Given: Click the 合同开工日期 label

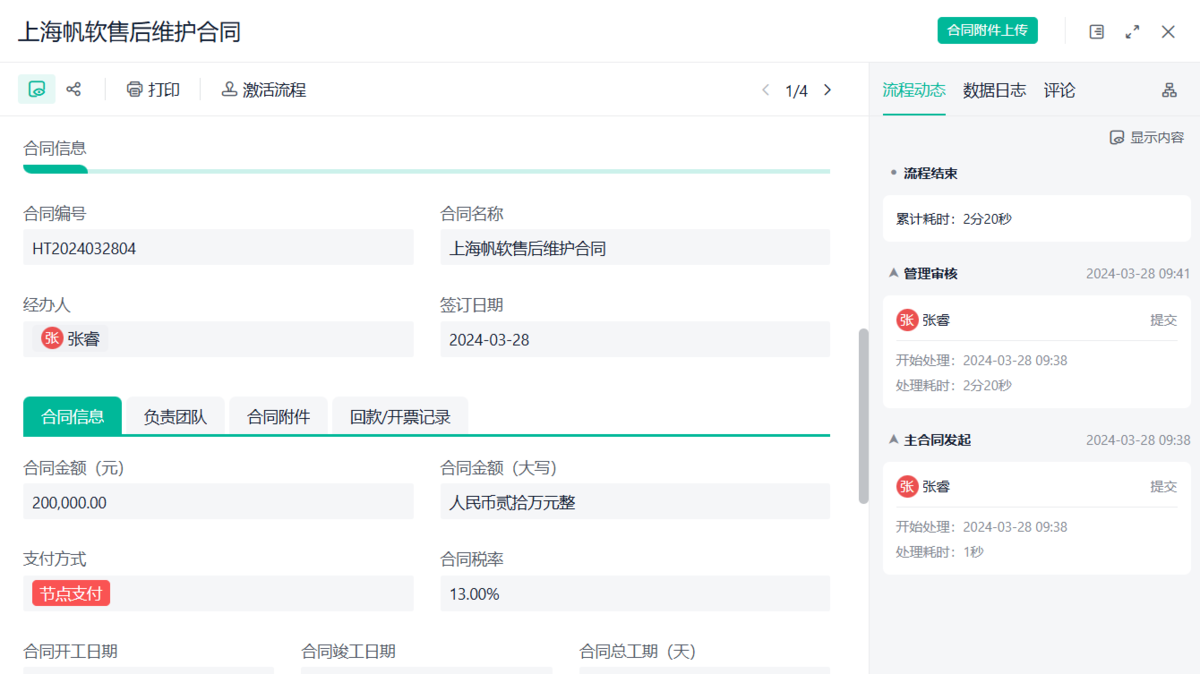Looking at the screenshot, I should 70,651.
